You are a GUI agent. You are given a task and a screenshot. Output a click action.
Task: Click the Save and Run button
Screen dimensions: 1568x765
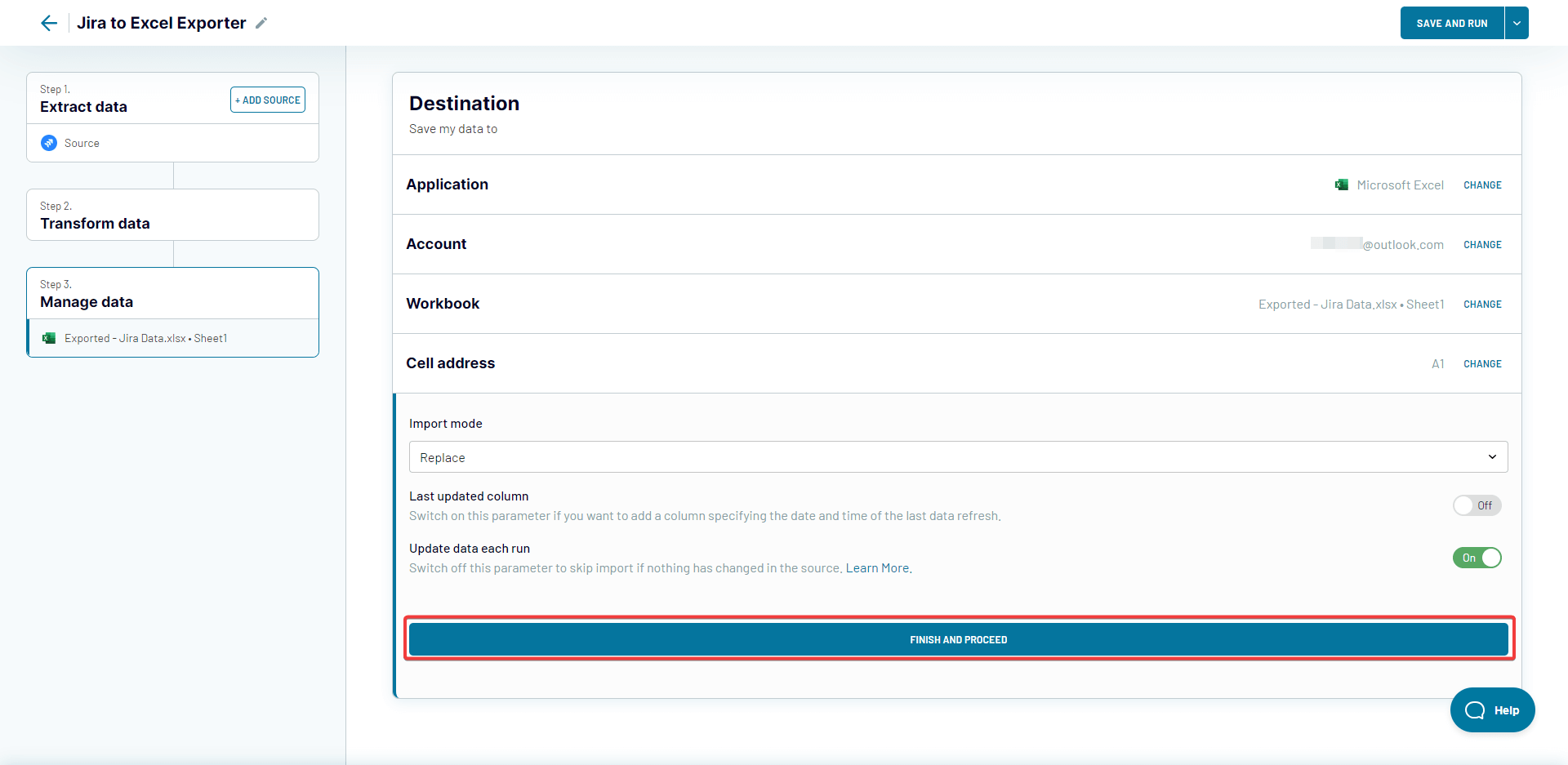pos(1452,23)
